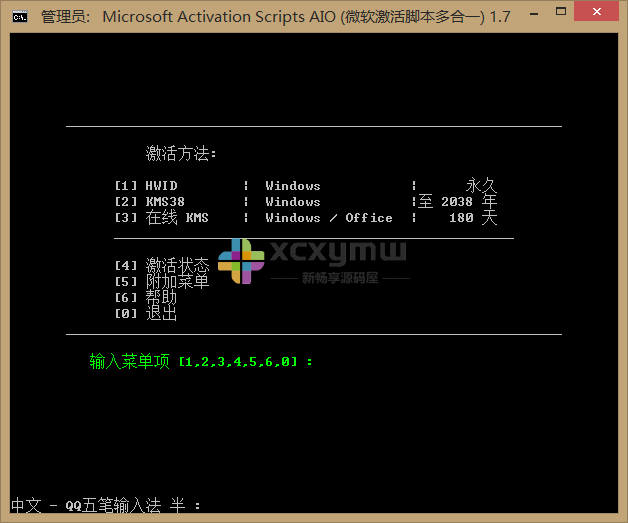Minimize the Activation Scripts console window

(x=534, y=14)
